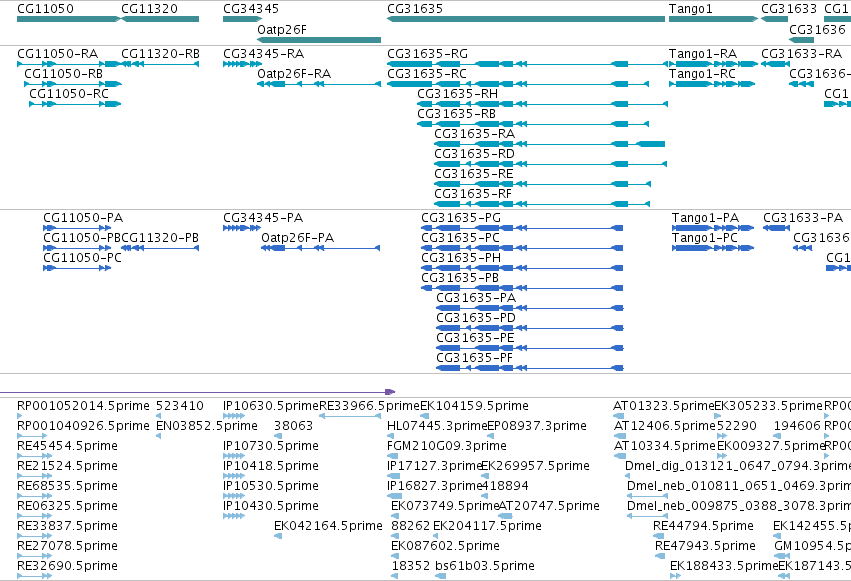Select protein CG11320-PB
This screenshot has width=851, height=581.
tap(160, 248)
